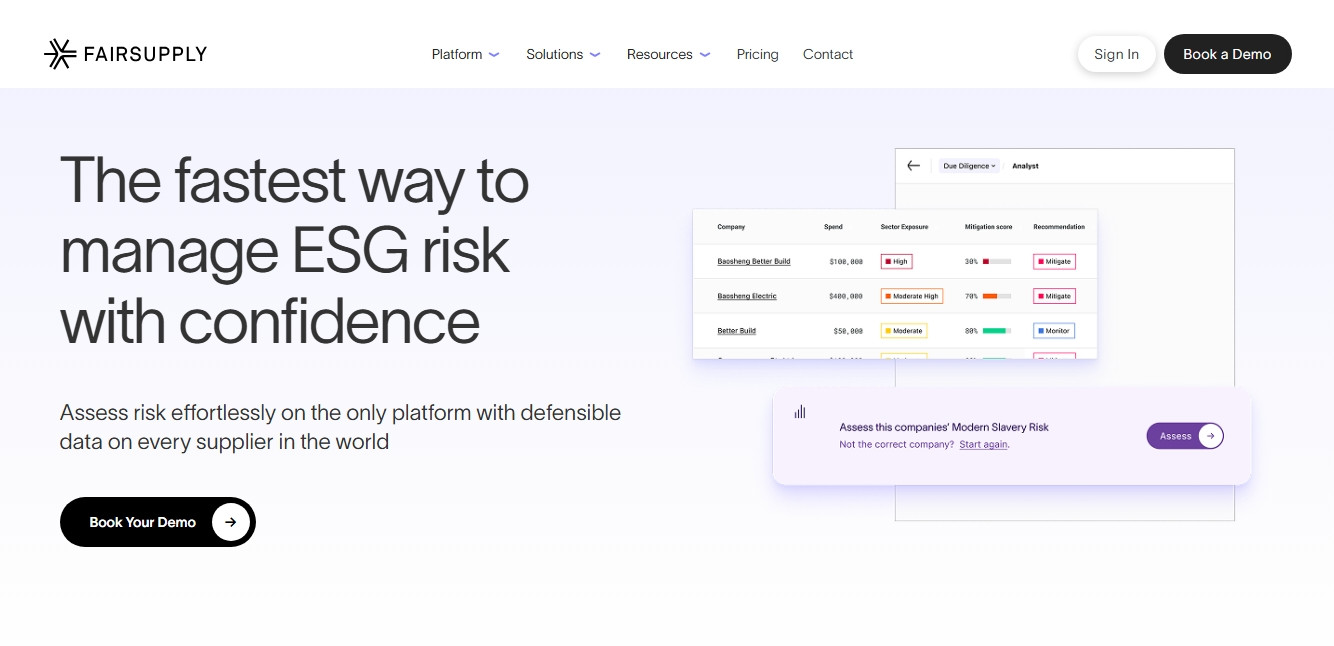Click the Sign In button
Screen dimensions: 1334x646
pyautogui.click(x=1116, y=54)
